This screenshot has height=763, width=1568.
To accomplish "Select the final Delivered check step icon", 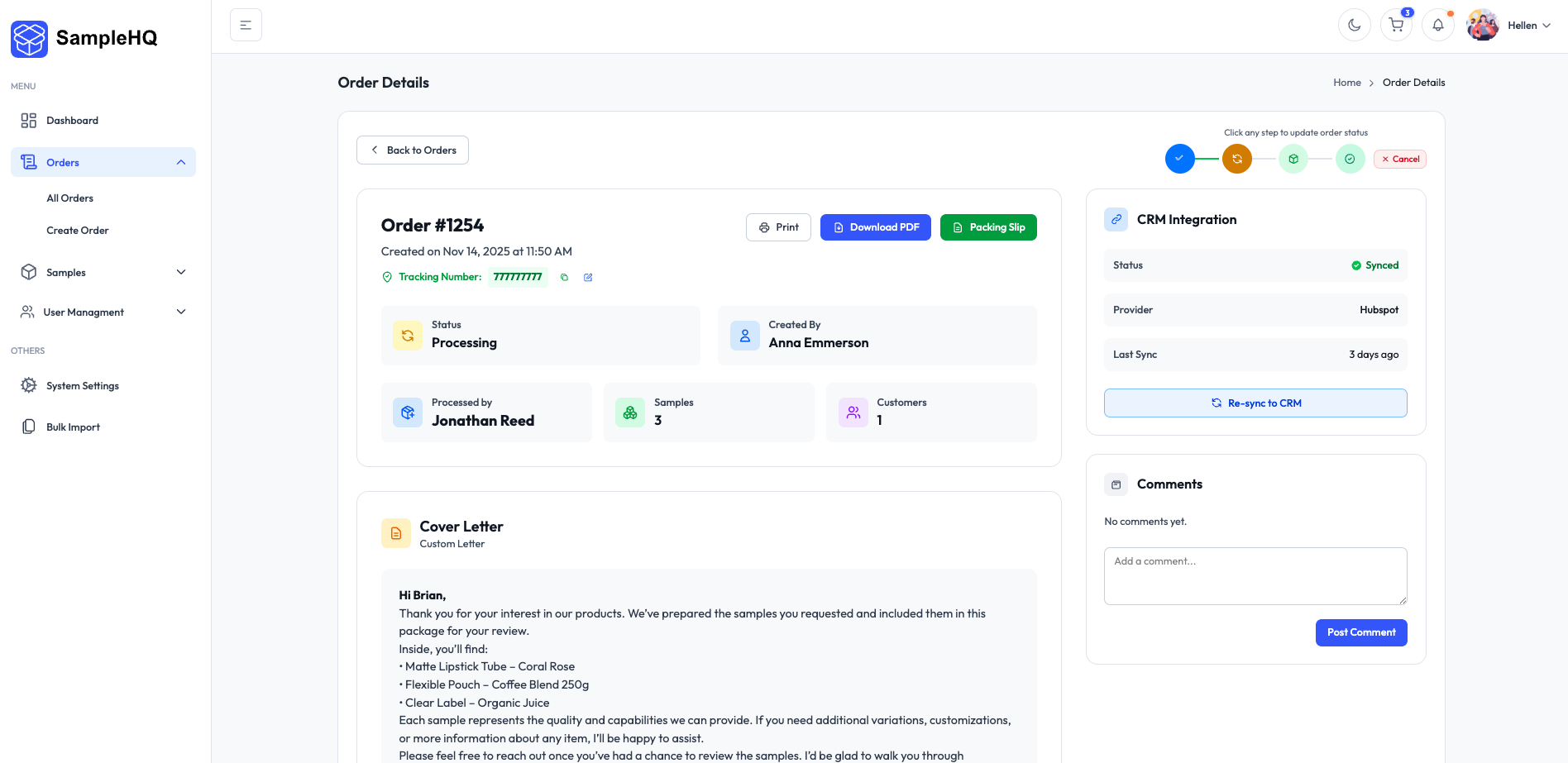I will [x=1350, y=158].
